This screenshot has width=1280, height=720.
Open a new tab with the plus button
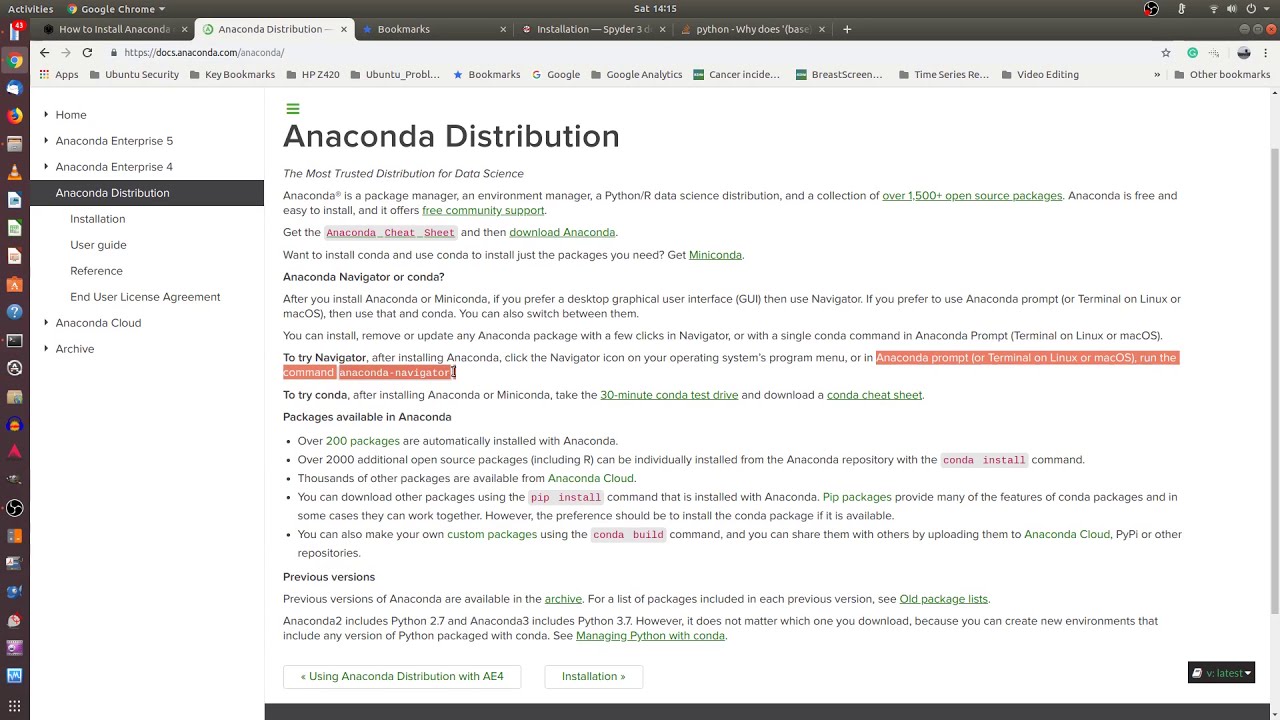pos(847,29)
